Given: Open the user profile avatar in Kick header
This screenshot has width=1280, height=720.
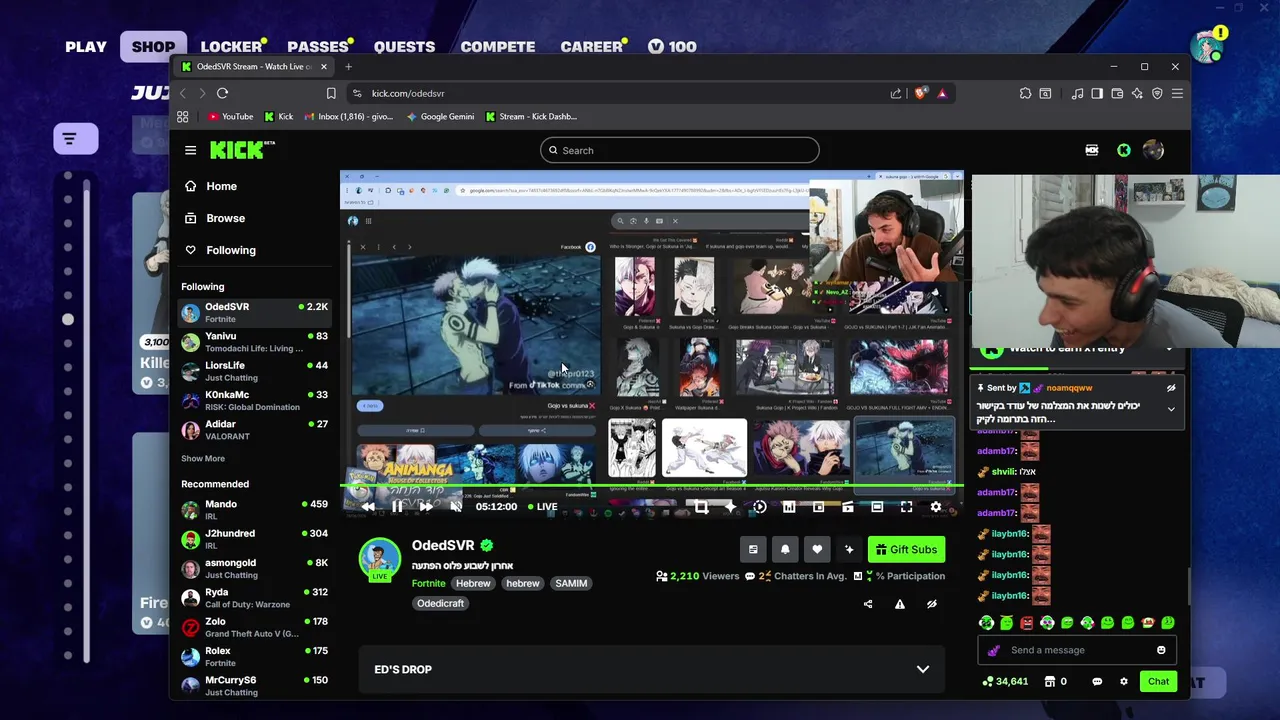Looking at the screenshot, I should (x=1153, y=150).
